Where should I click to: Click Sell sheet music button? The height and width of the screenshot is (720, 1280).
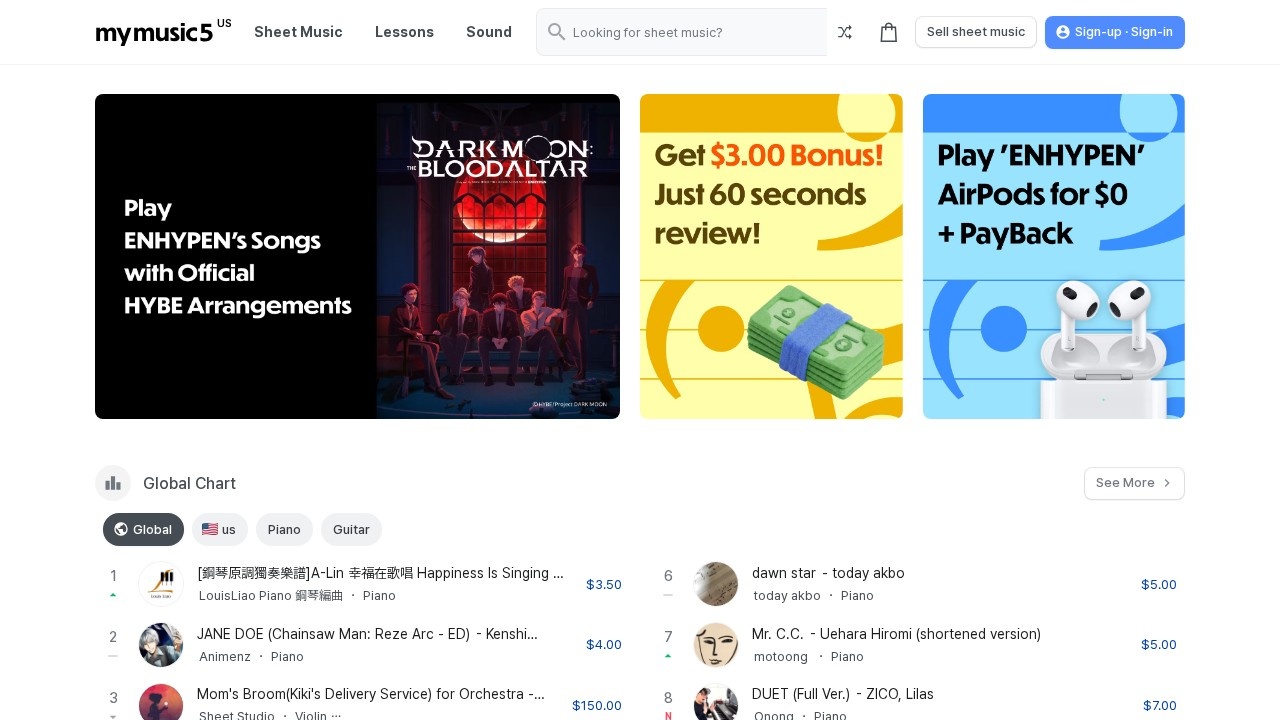(975, 32)
